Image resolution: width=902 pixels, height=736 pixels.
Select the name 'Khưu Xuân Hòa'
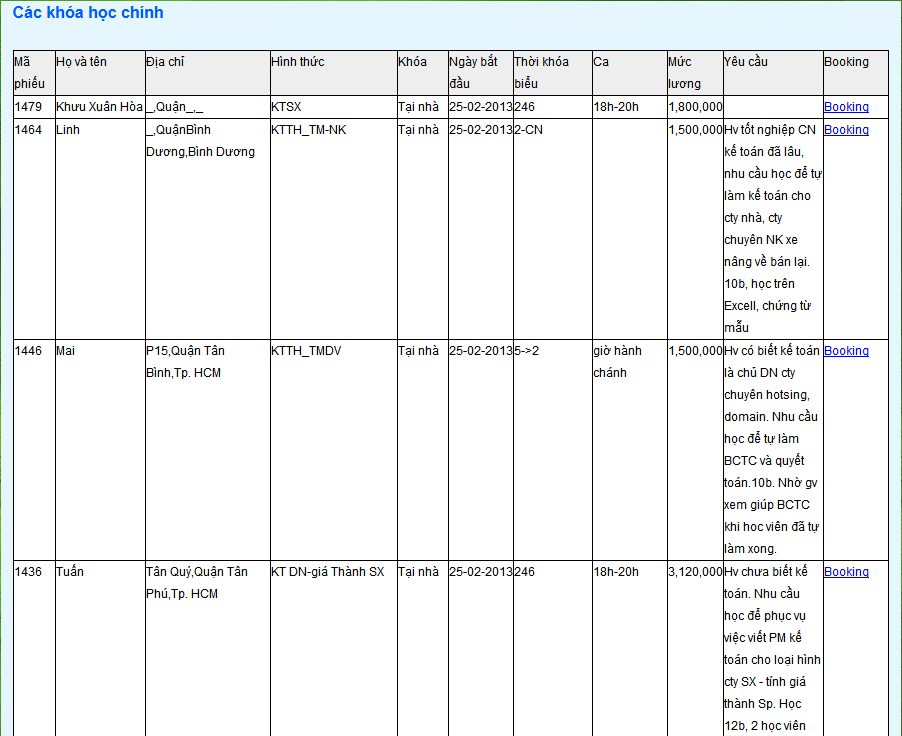pos(99,107)
